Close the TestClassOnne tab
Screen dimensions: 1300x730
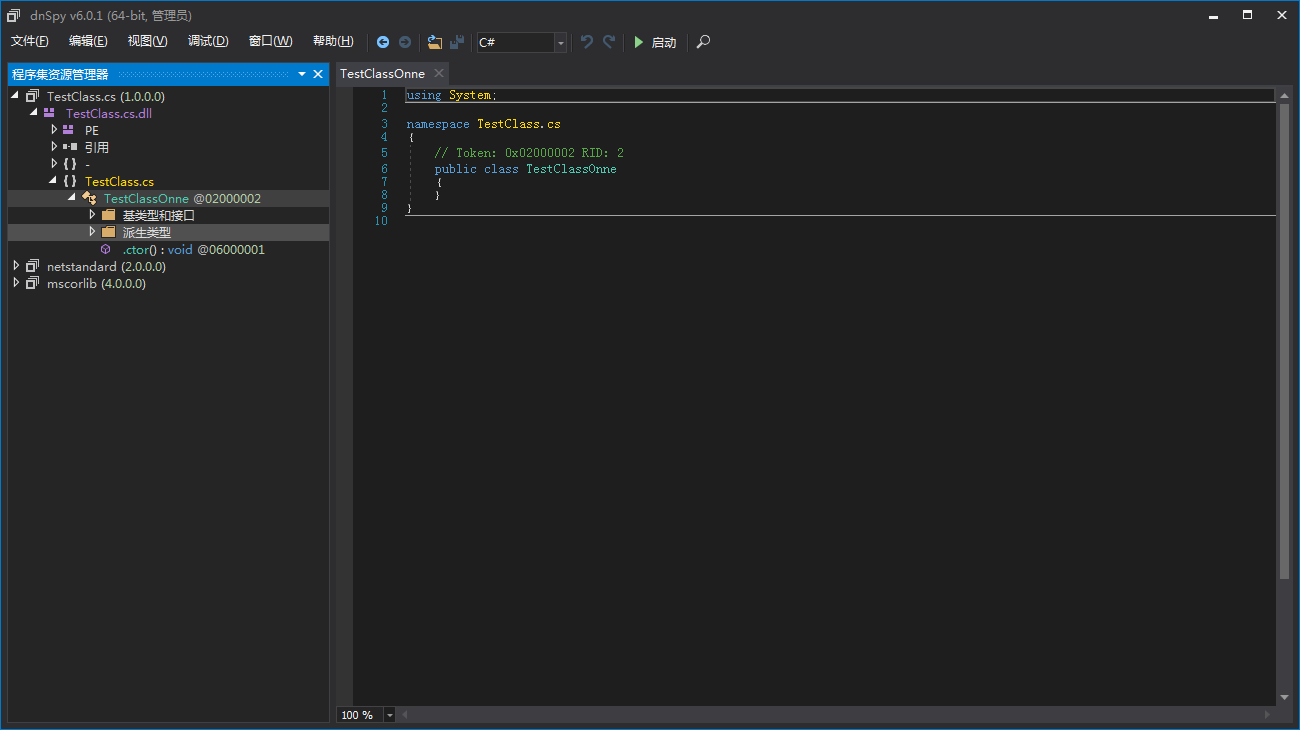coord(439,74)
